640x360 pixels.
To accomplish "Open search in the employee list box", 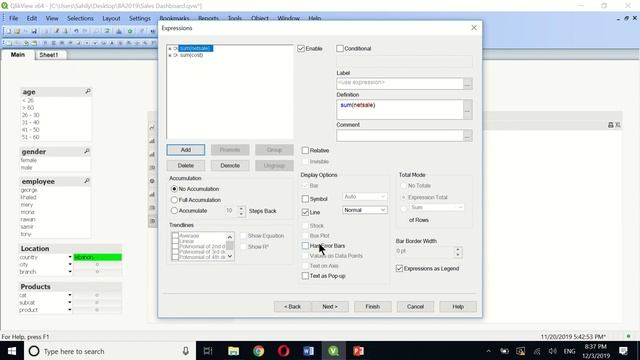I will click(x=87, y=180).
